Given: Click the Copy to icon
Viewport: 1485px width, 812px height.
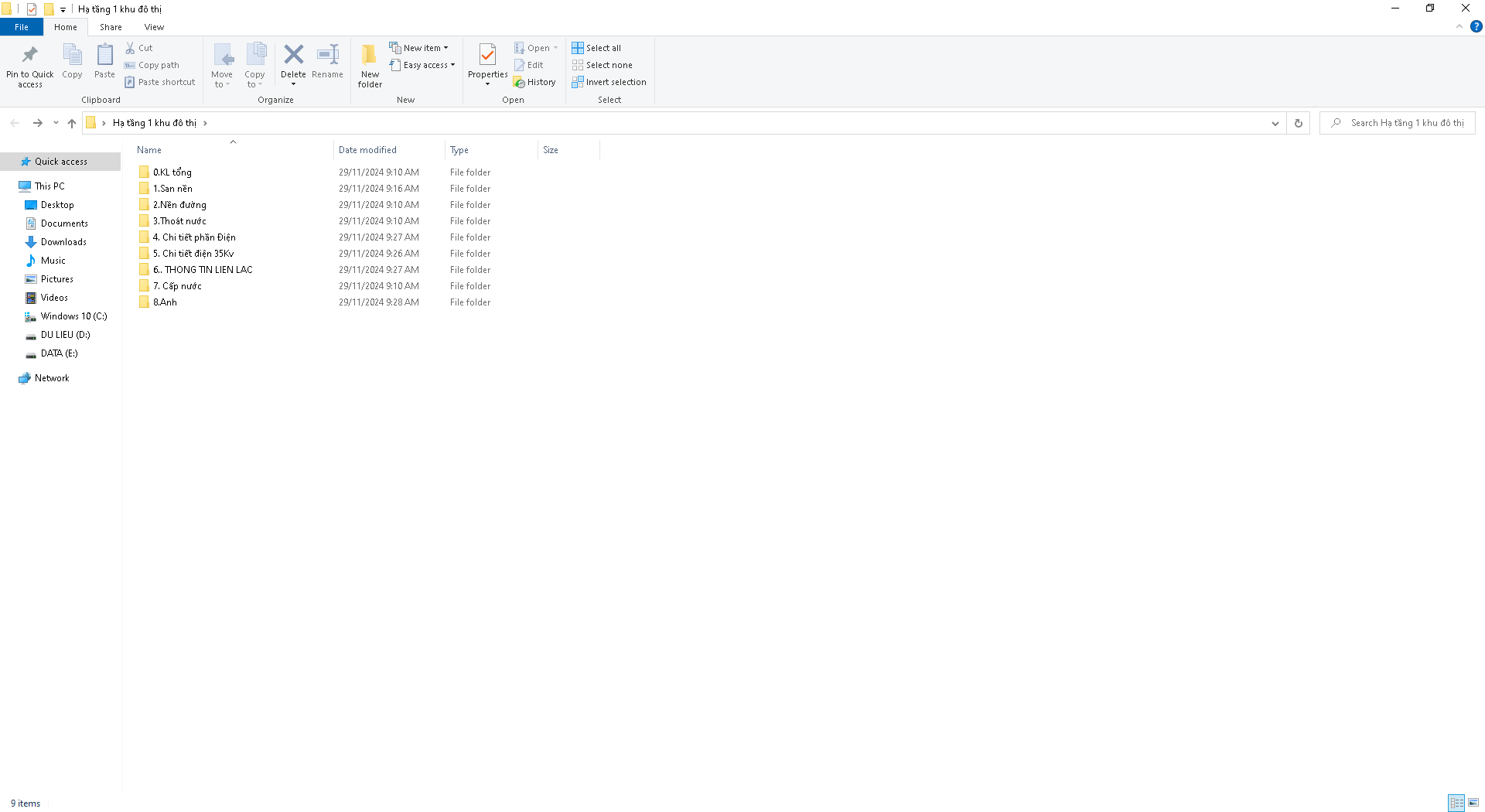Looking at the screenshot, I should pyautogui.click(x=255, y=55).
